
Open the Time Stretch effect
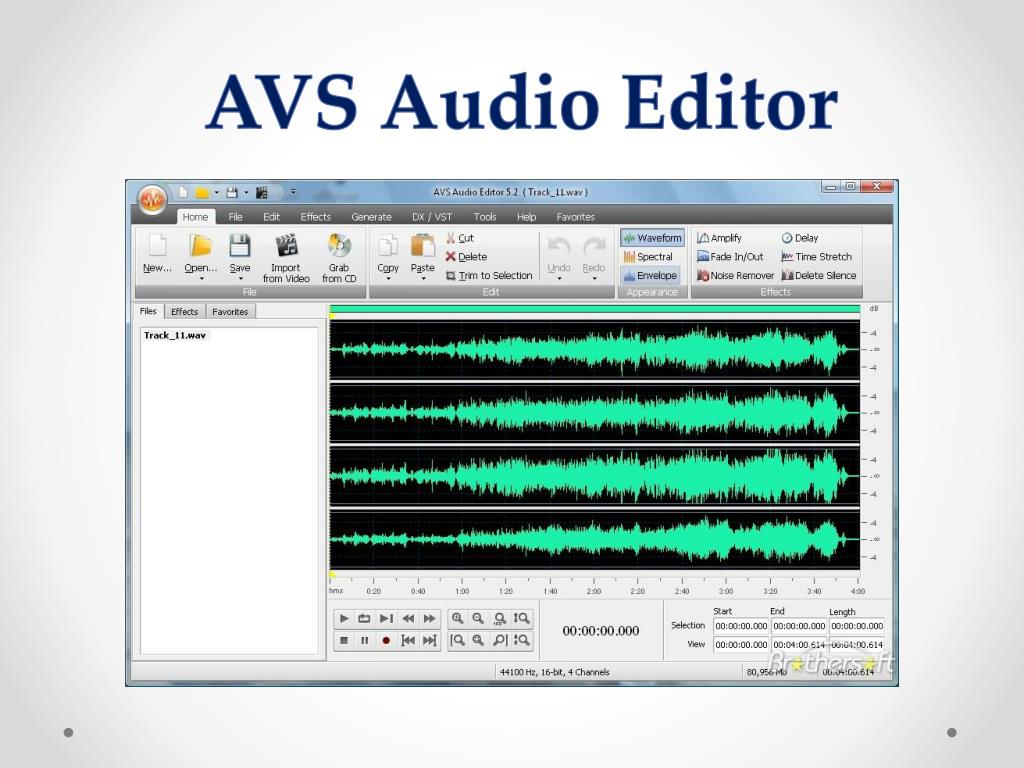[x=817, y=257]
